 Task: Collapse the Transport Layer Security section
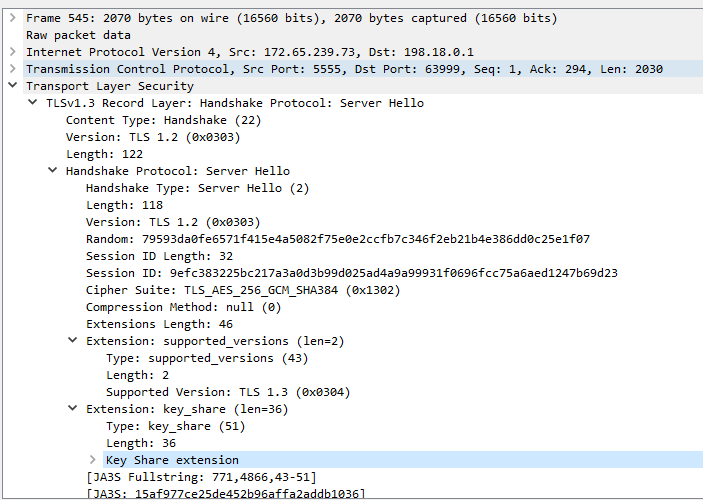[12, 86]
